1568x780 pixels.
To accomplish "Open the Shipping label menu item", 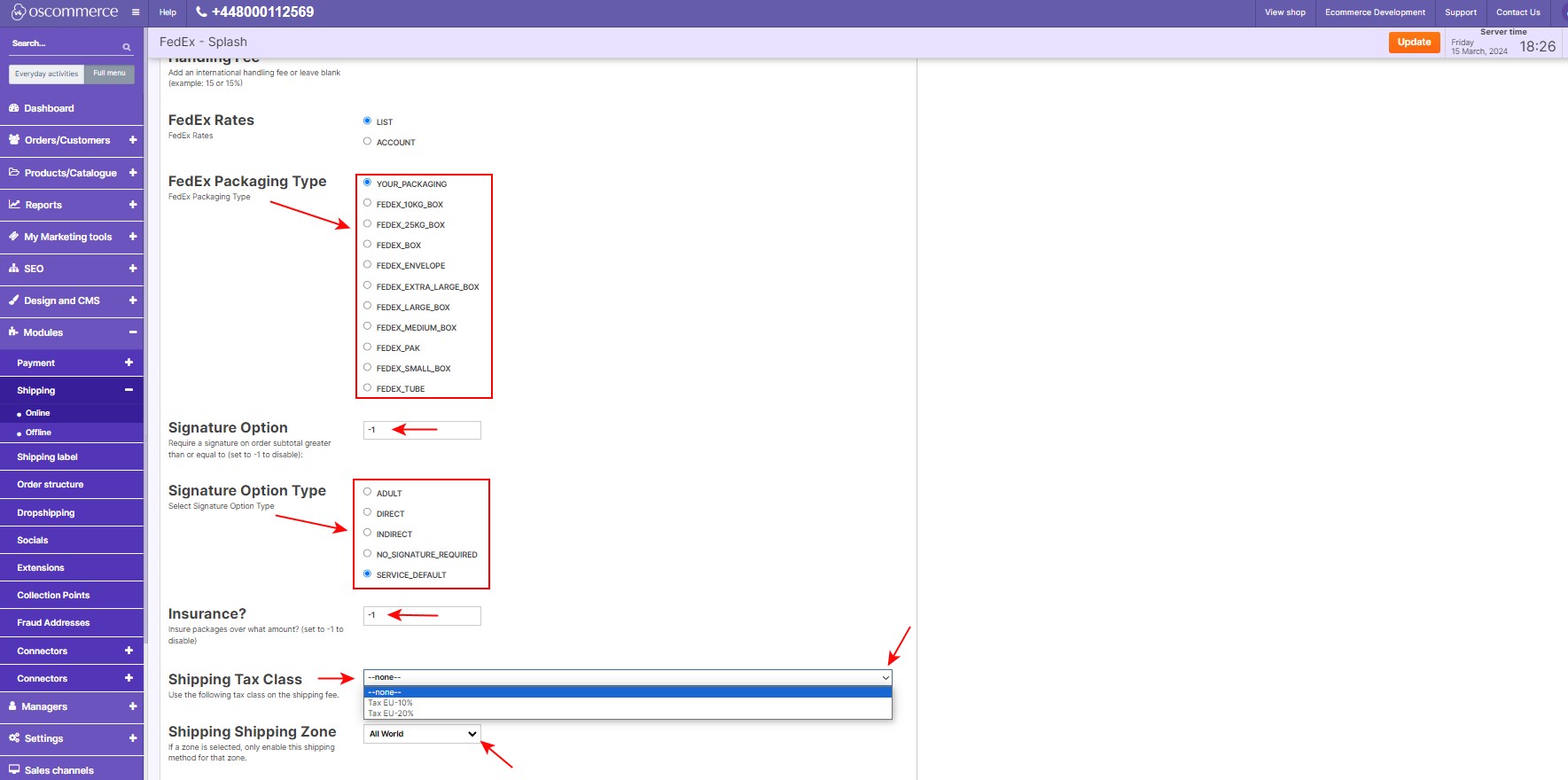I will click(x=48, y=457).
